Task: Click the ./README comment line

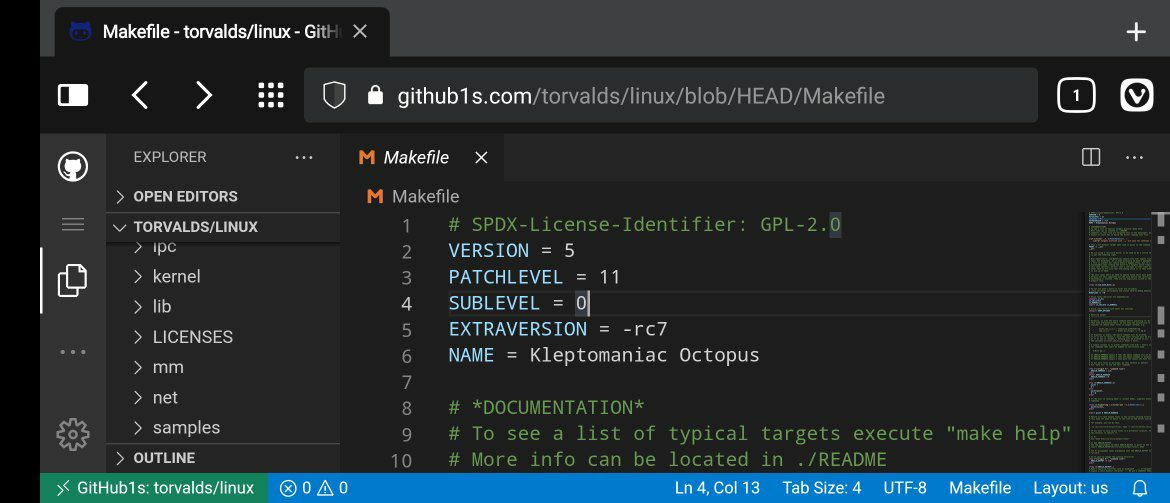Action: tap(667, 459)
